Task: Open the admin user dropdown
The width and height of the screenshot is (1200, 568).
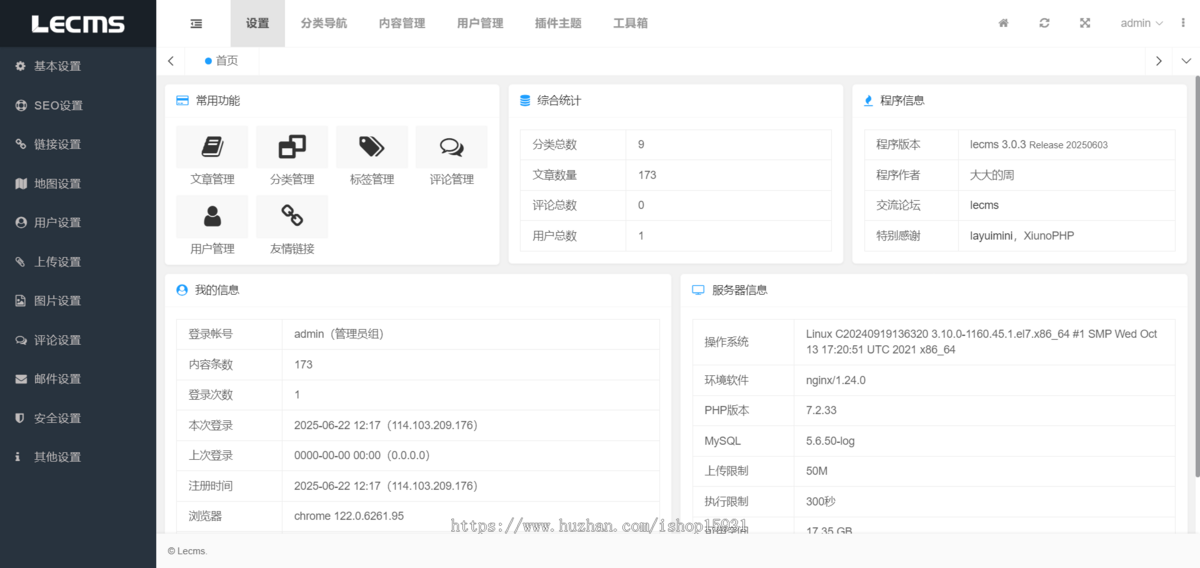Action: 1142,23
